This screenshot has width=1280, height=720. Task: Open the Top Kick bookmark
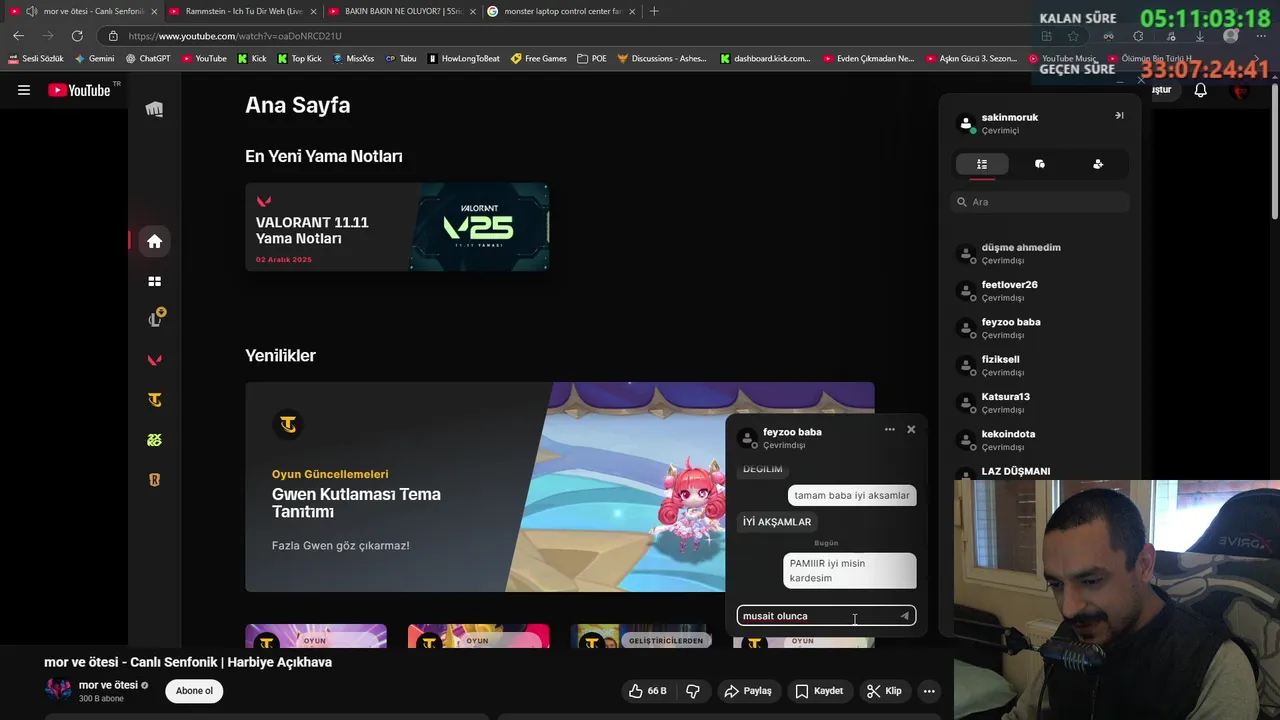coord(299,59)
